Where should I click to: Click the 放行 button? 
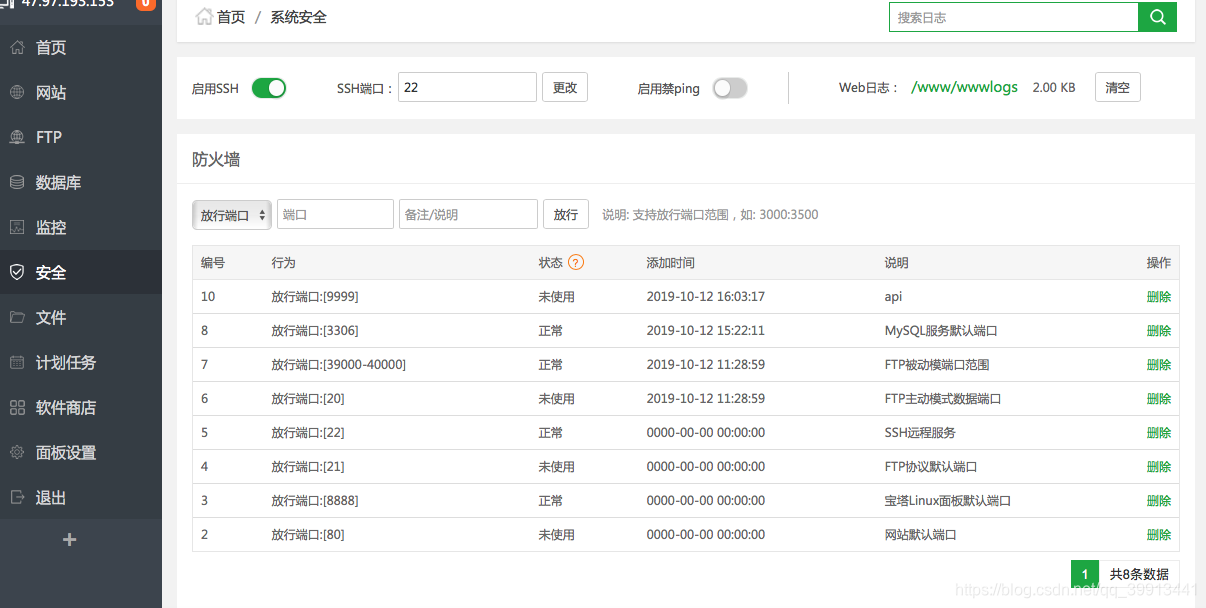pyautogui.click(x=566, y=214)
